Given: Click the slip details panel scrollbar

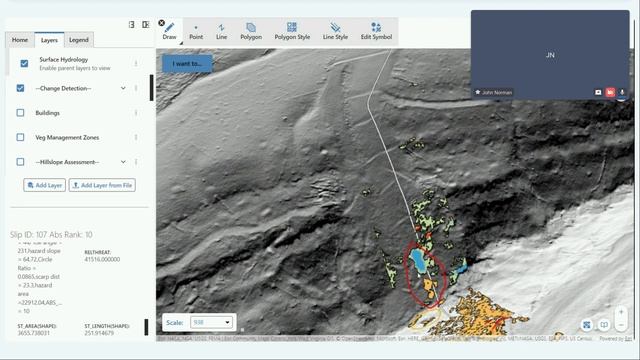Looking at the screenshot, I should click(146, 327).
